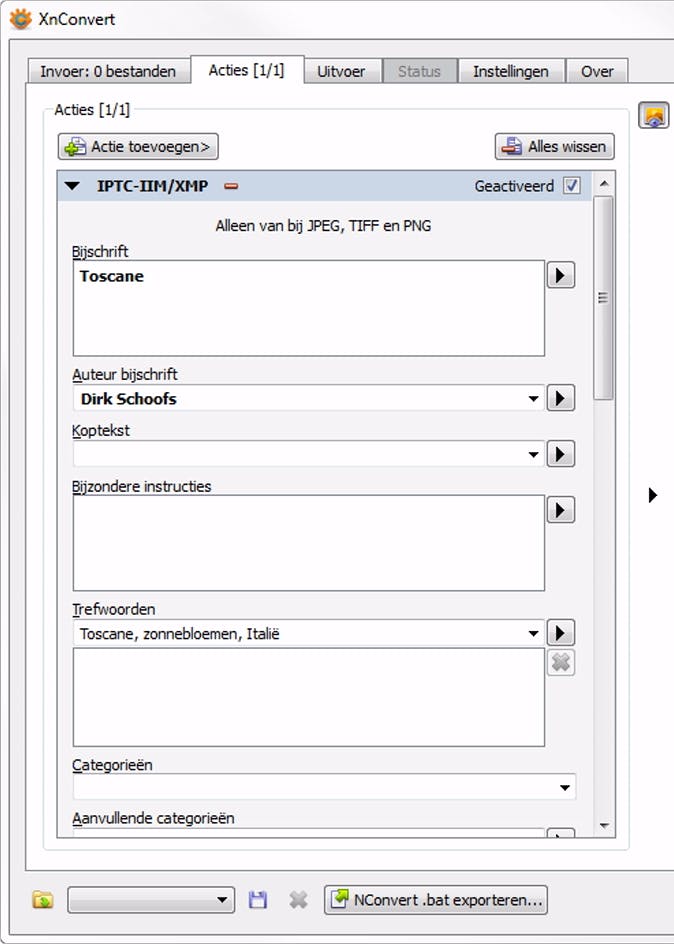Image resolution: width=674 pixels, height=944 pixels.
Task: Click the XnConvert application icon in title bar
Action: coord(20,19)
